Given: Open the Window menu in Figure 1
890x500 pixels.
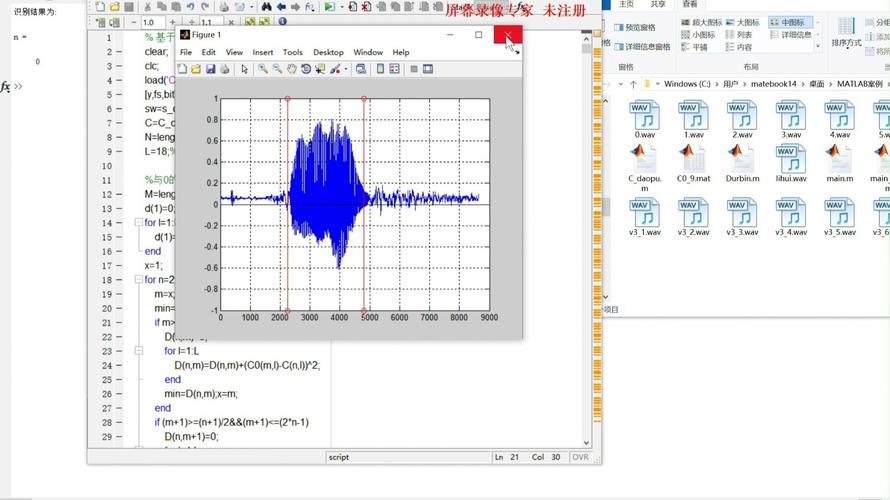Looking at the screenshot, I should 368,52.
